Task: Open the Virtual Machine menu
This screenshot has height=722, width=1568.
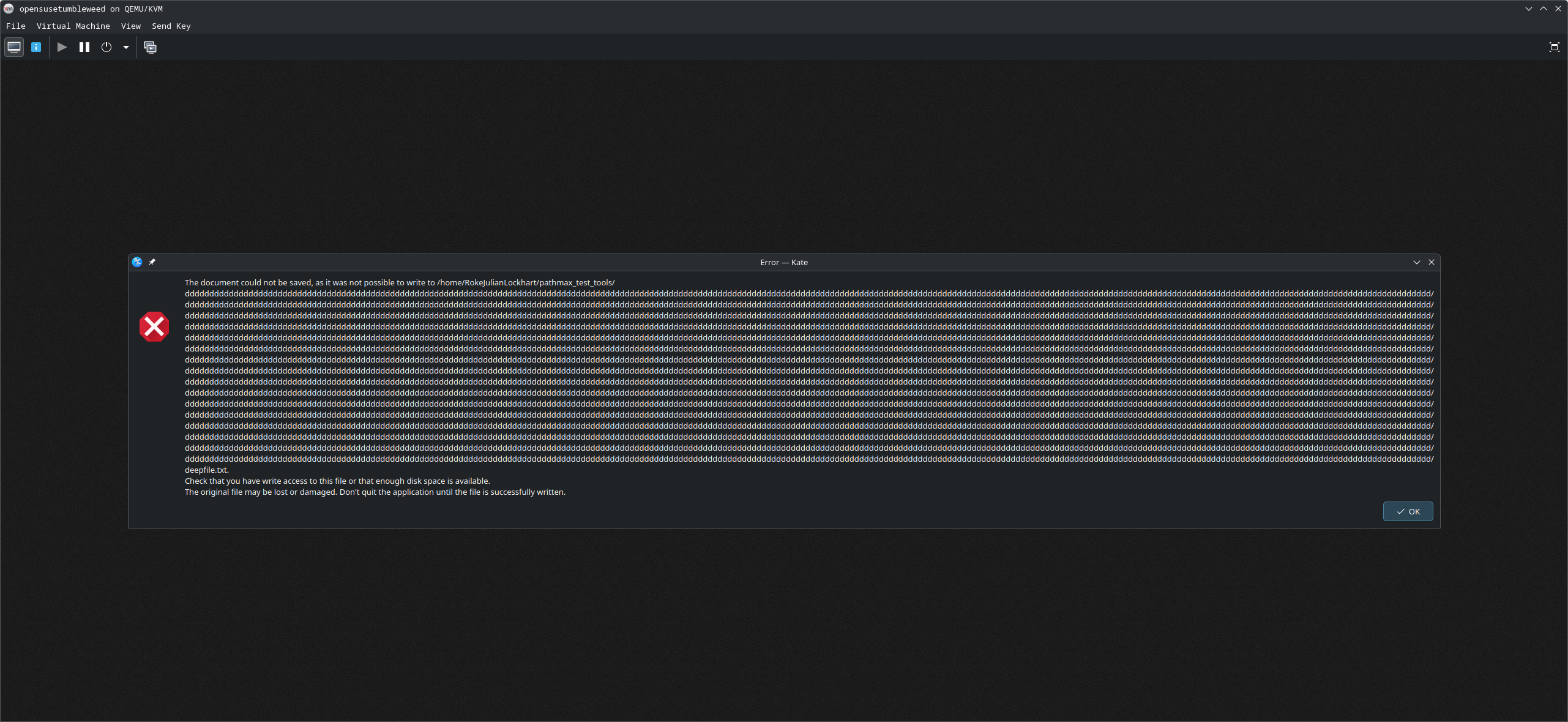Action: click(73, 26)
